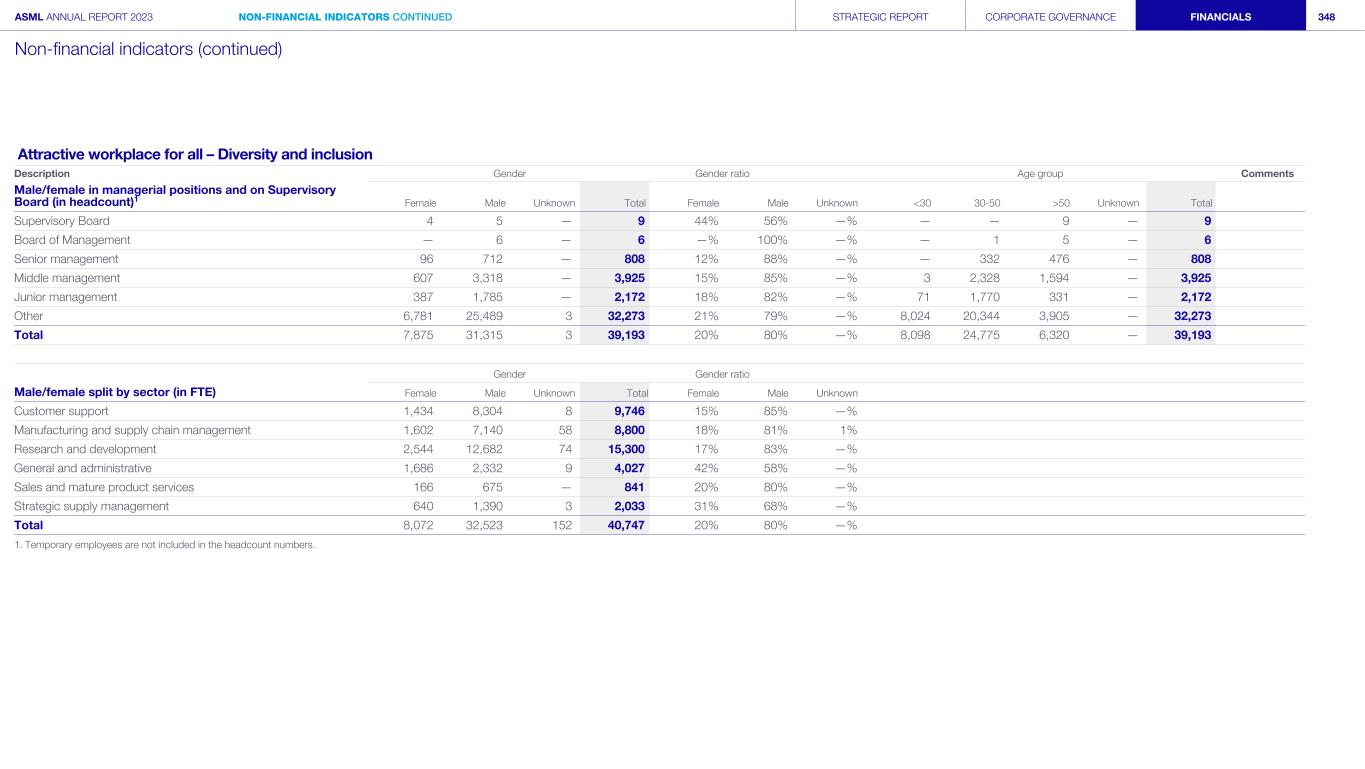Click Non-Financial Indicators Continued header link
The height and width of the screenshot is (769, 1365).
pyautogui.click(x=345, y=17)
